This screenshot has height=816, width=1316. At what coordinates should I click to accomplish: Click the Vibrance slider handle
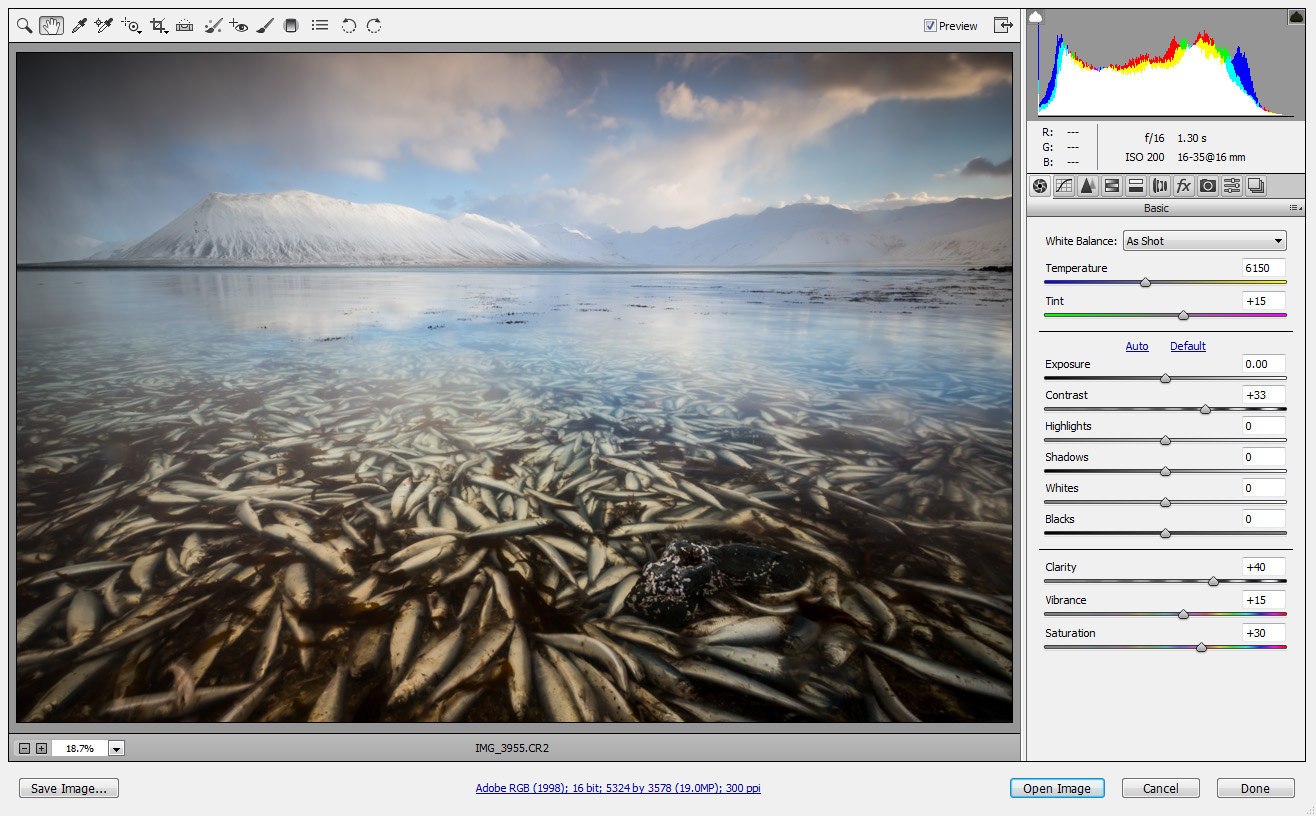(x=1183, y=615)
